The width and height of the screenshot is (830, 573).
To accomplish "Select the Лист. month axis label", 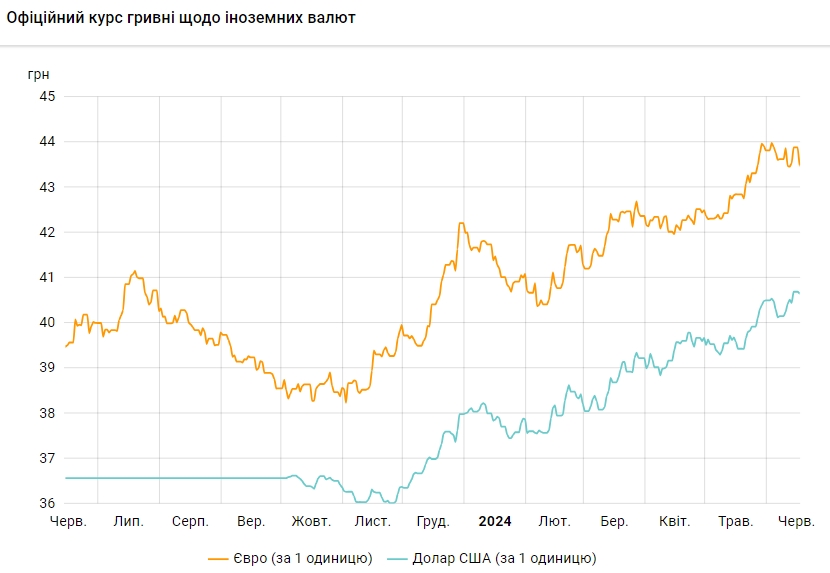I will click(x=372, y=522).
